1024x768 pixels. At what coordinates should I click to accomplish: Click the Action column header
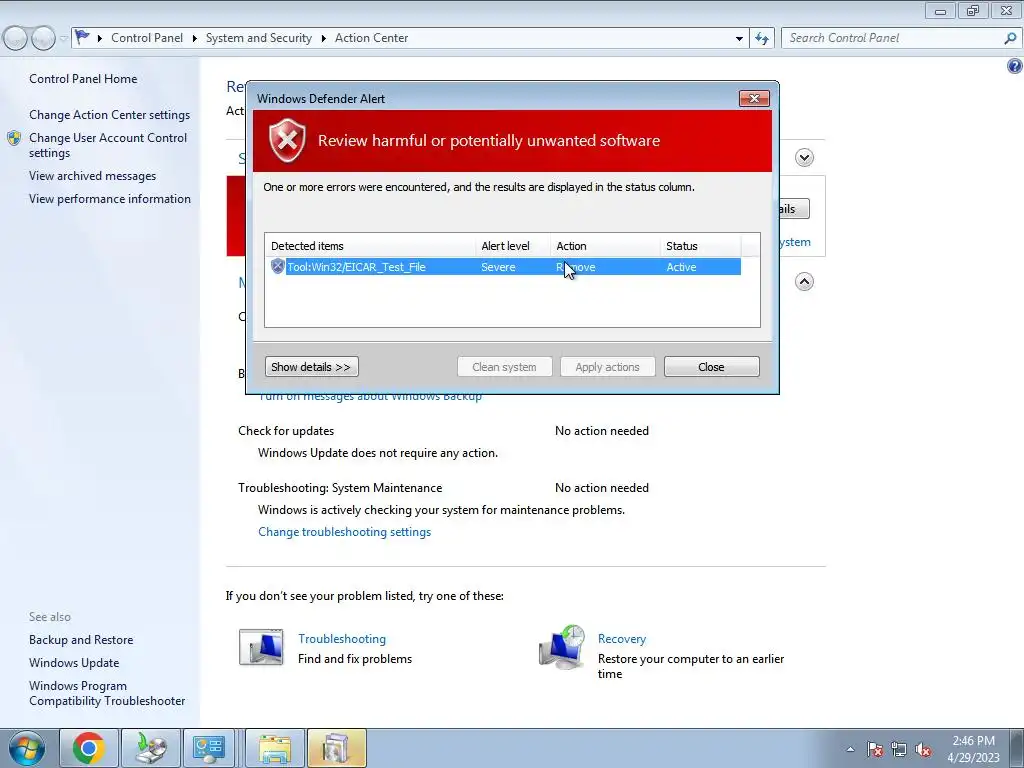point(605,246)
